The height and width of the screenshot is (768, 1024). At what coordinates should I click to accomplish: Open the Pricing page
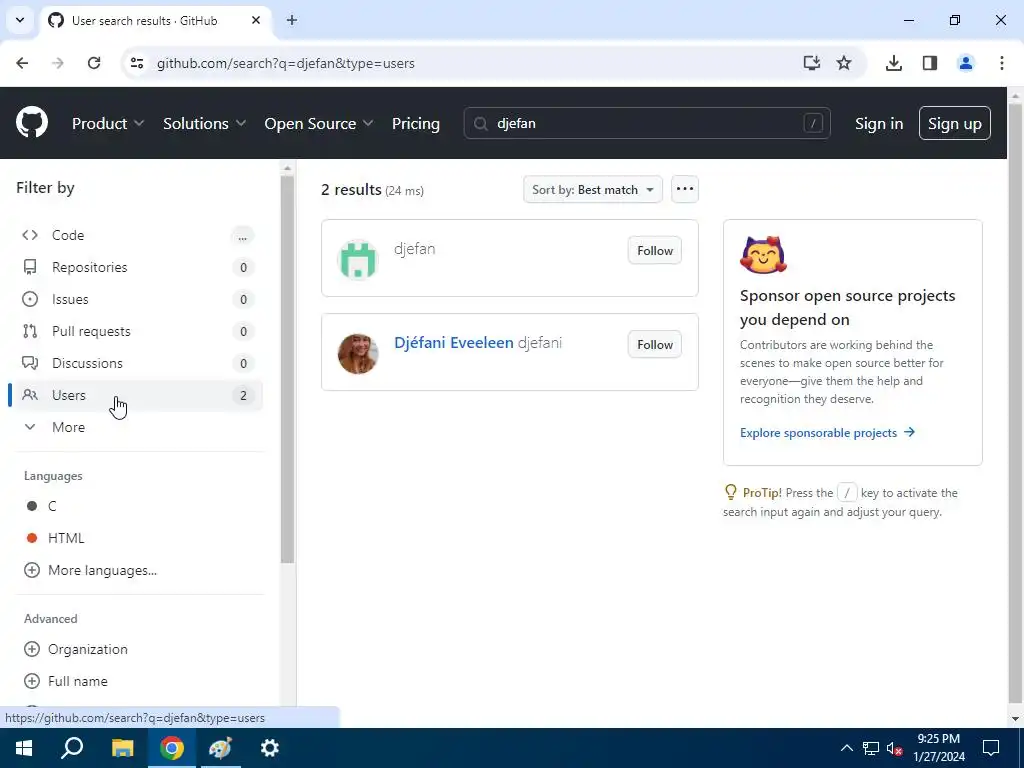coord(415,123)
